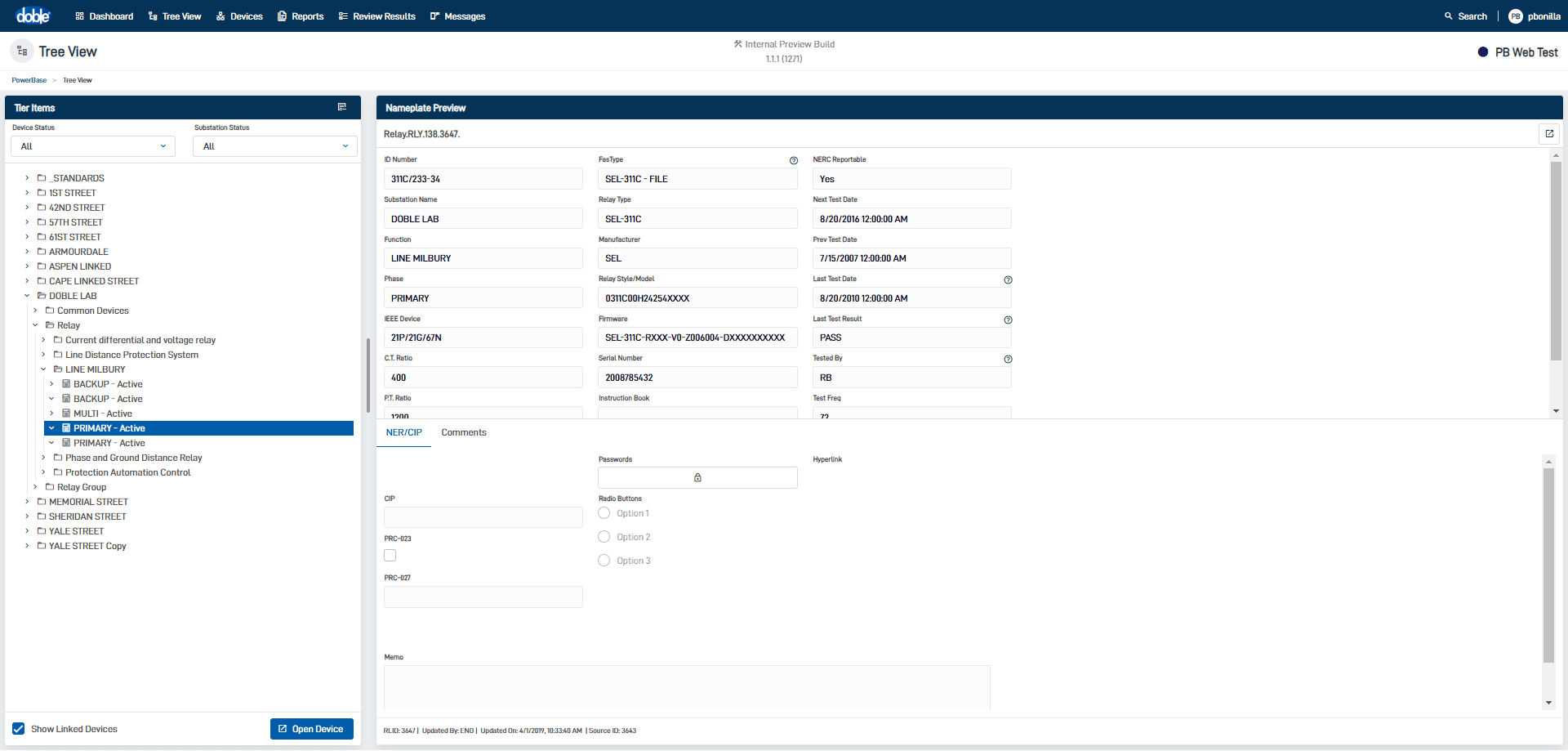Click the PRC-027 input field
The image size is (1568, 751).
(483, 597)
